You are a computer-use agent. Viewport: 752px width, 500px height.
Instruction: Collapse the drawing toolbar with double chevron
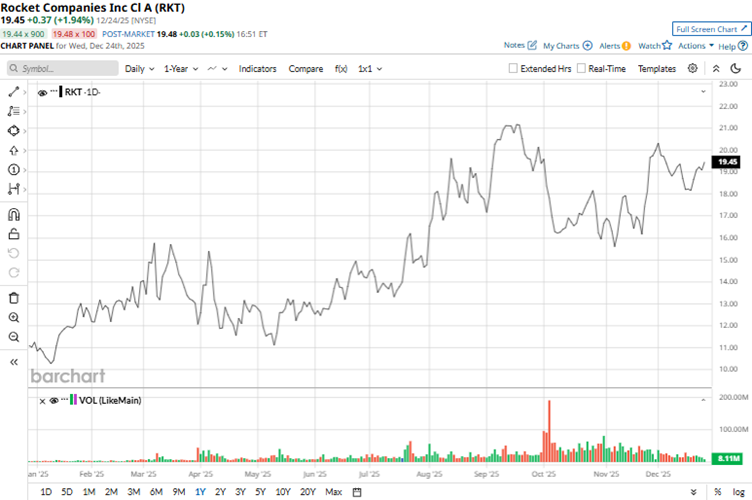click(x=14, y=362)
